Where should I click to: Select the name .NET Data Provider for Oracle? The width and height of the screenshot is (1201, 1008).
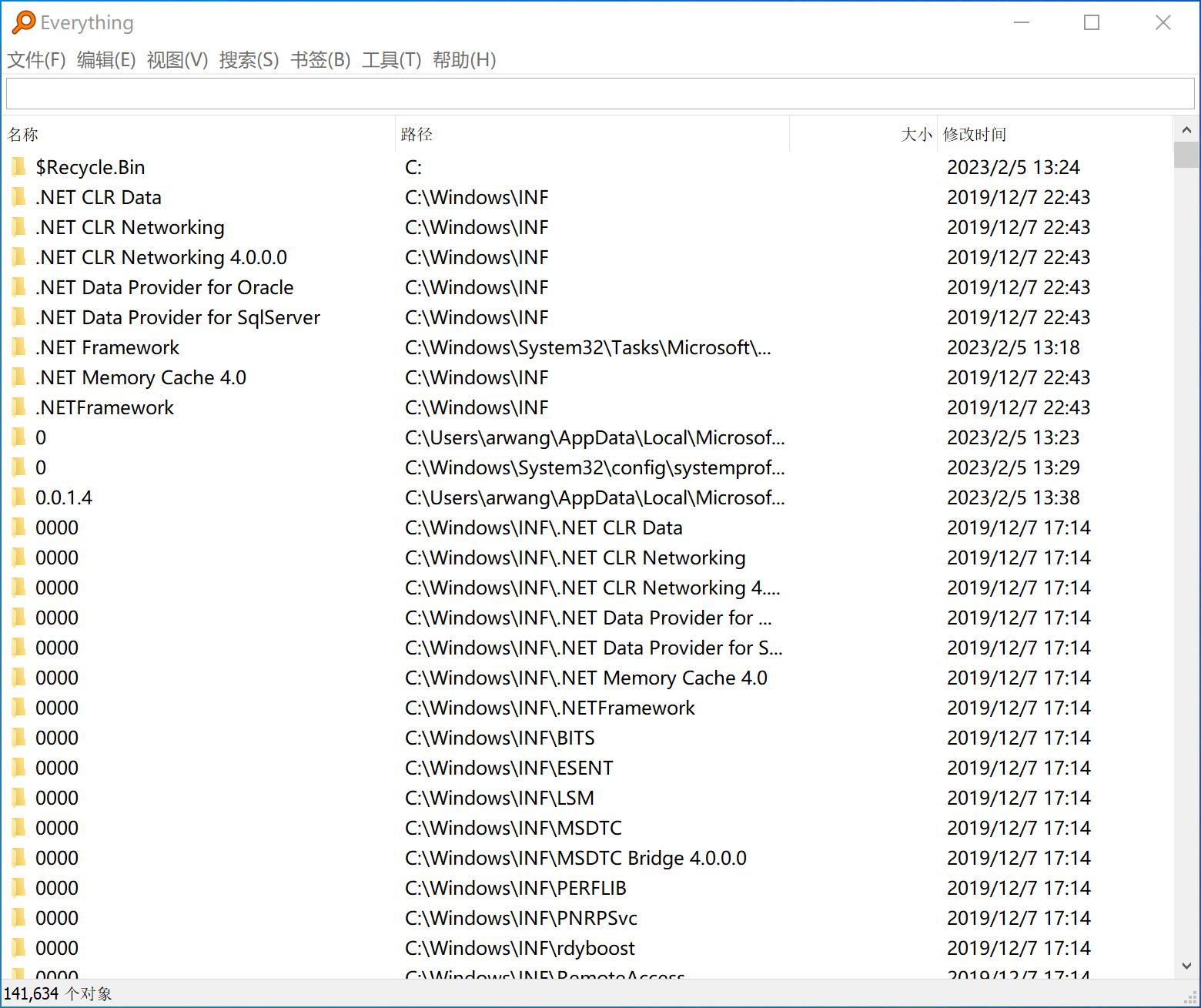pyautogui.click(x=165, y=287)
